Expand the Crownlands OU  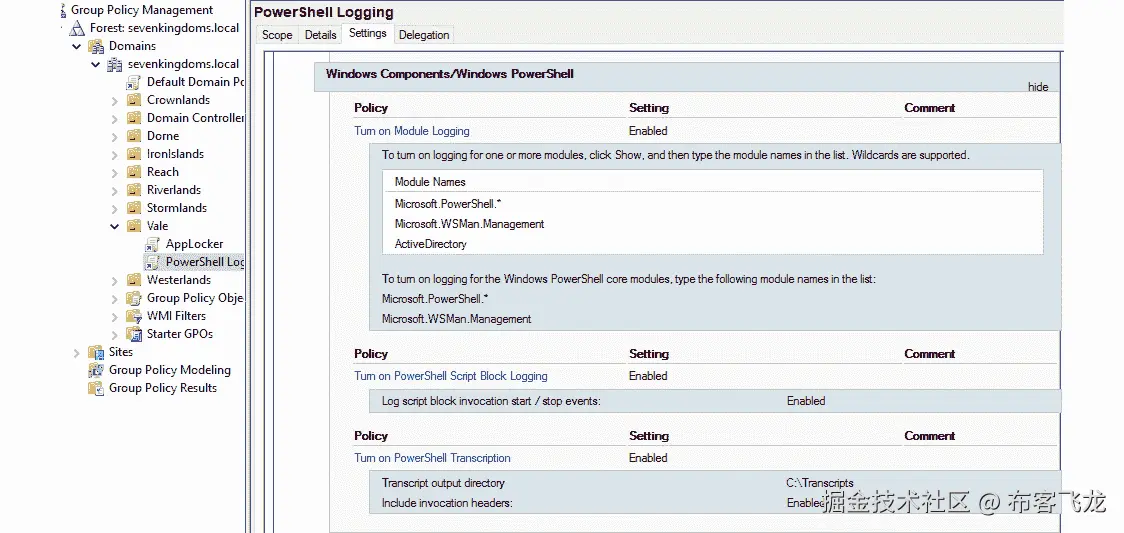click(115, 101)
